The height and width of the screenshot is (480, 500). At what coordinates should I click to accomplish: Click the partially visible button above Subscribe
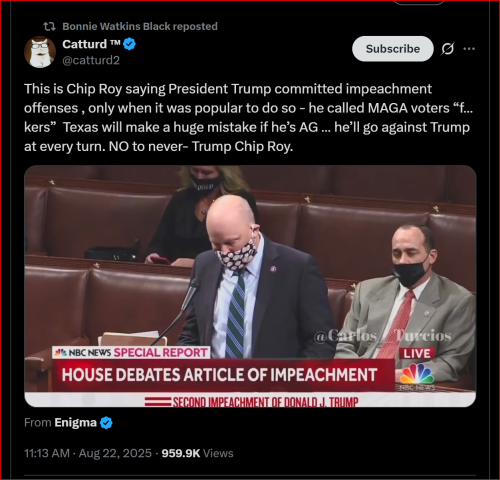(x=419, y=2)
